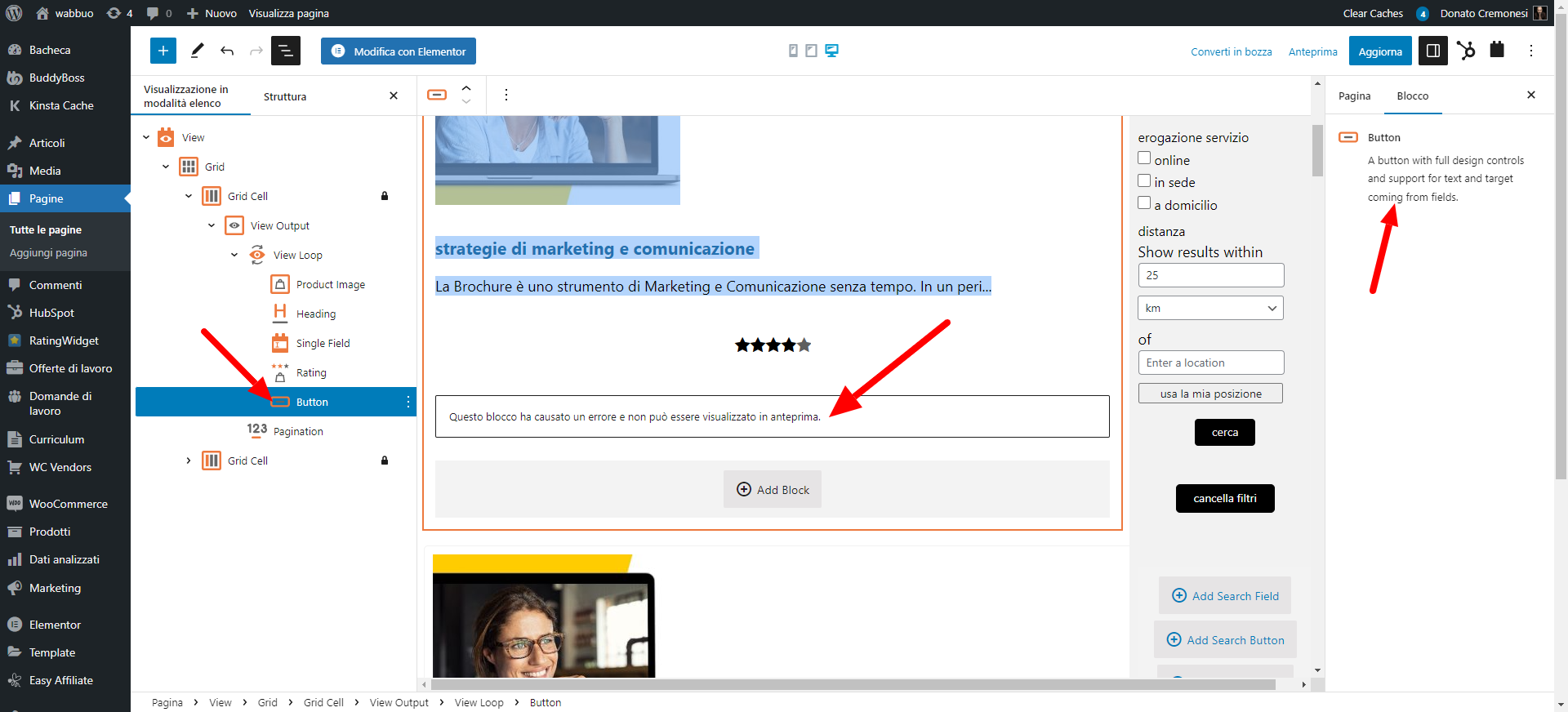Click Add Search Button button
The image size is (1568, 712).
(x=1225, y=640)
